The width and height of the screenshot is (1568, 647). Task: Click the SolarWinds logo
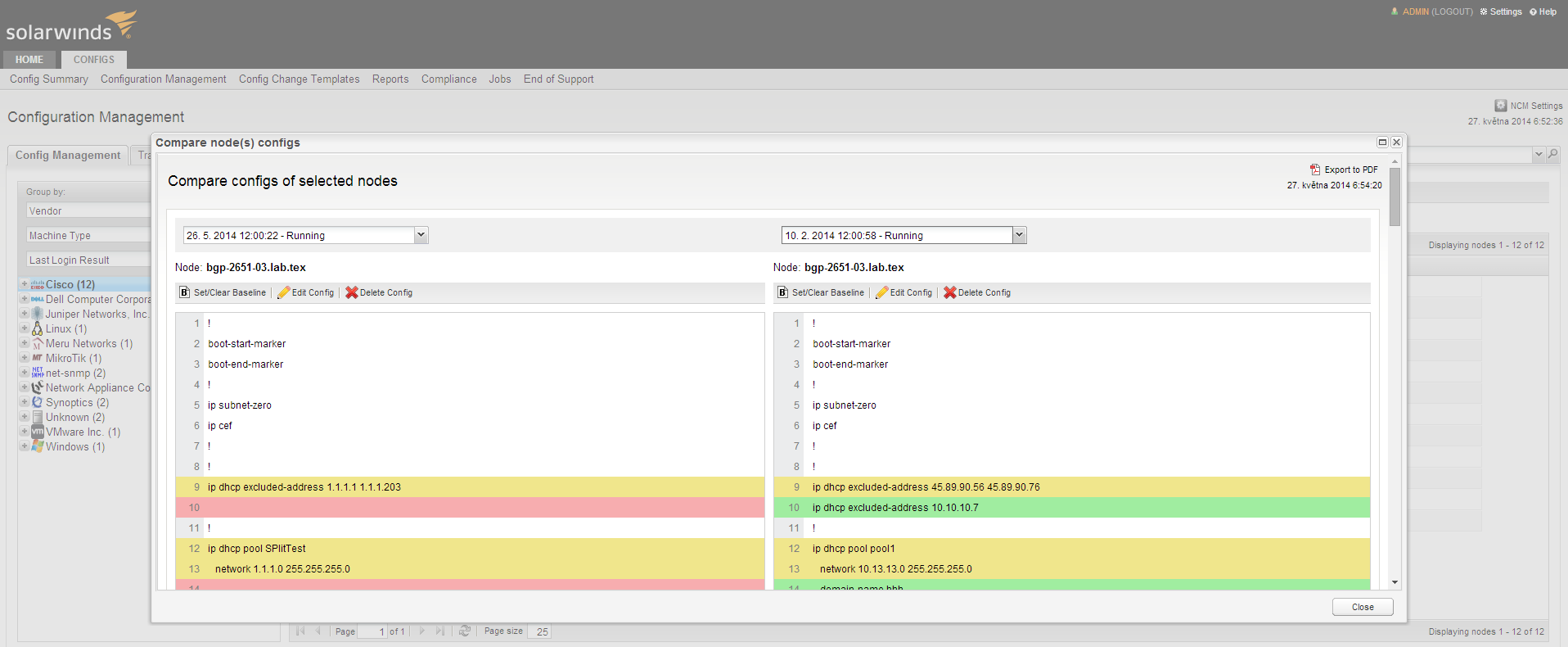[71, 25]
